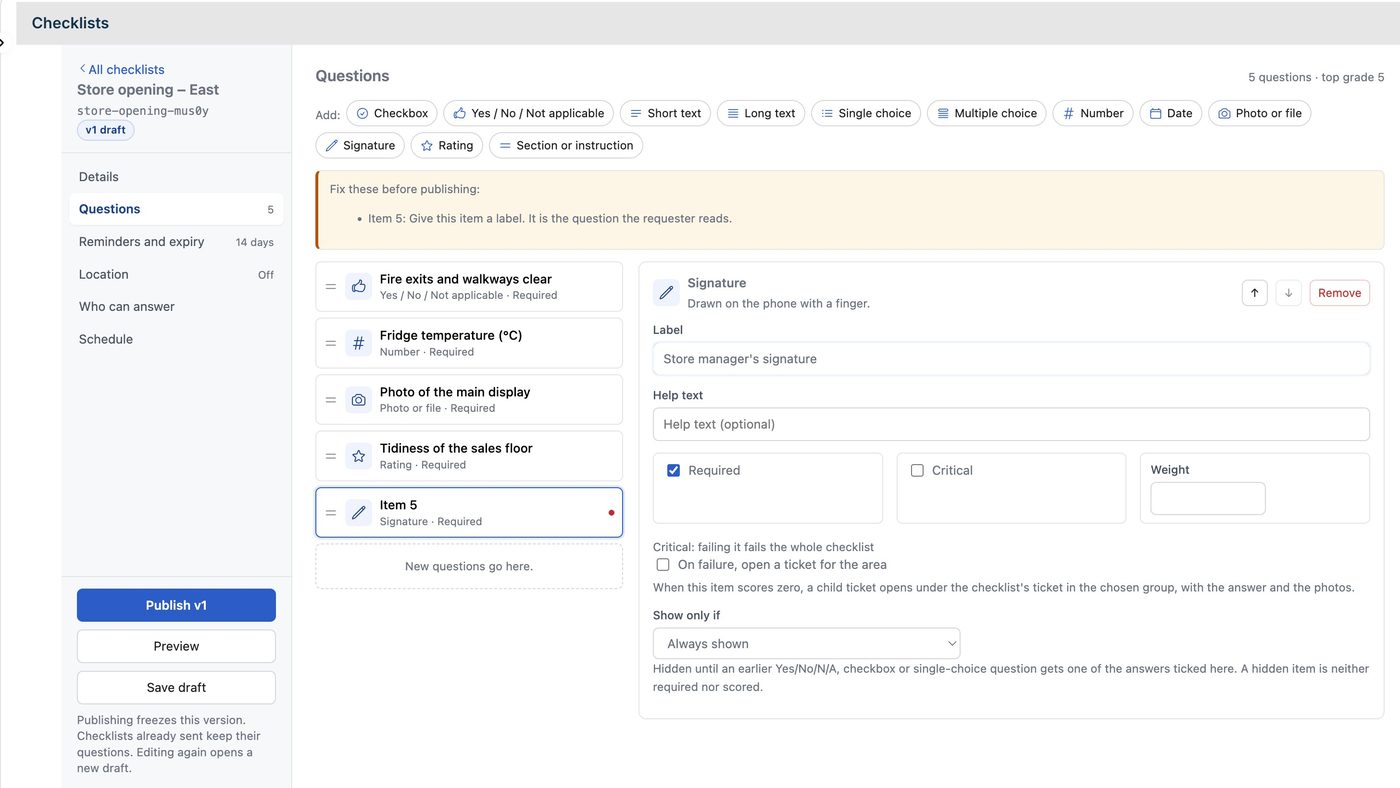This screenshot has height=788, width=1400.
Task: Enable On failure, open a ticket checkbox
Action: tap(663, 565)
